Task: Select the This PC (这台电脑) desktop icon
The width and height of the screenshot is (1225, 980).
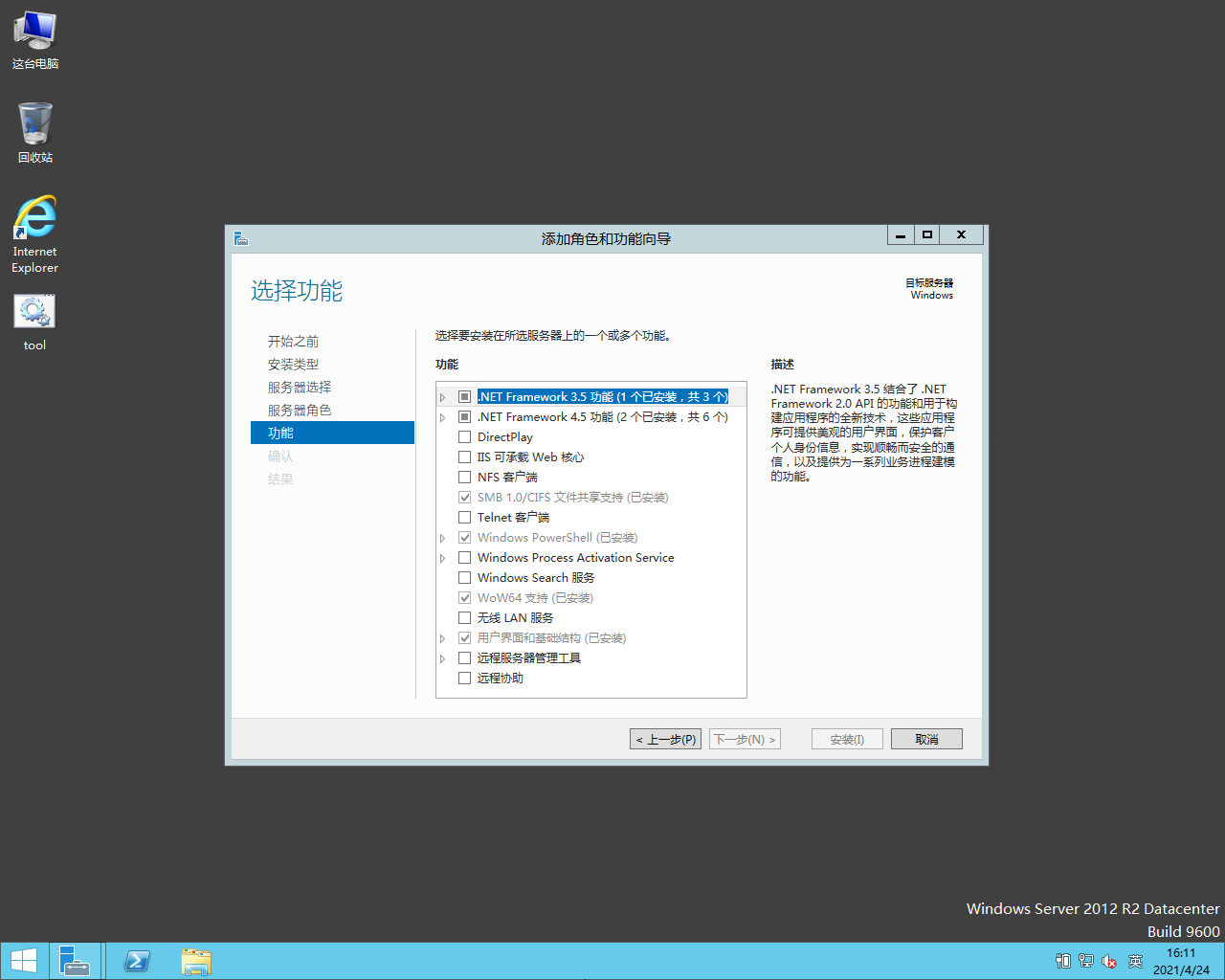Action: 34,40
